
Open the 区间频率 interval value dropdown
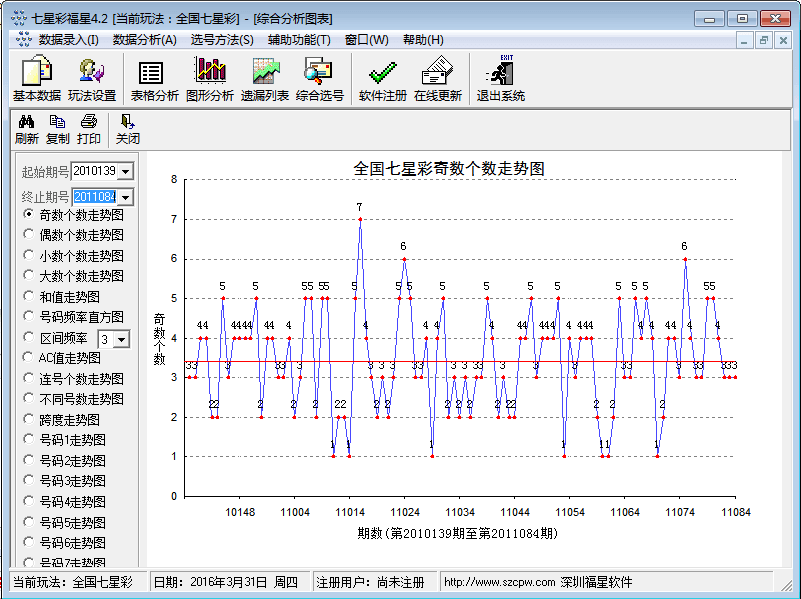pyautogui.click(x=122, y=340)
